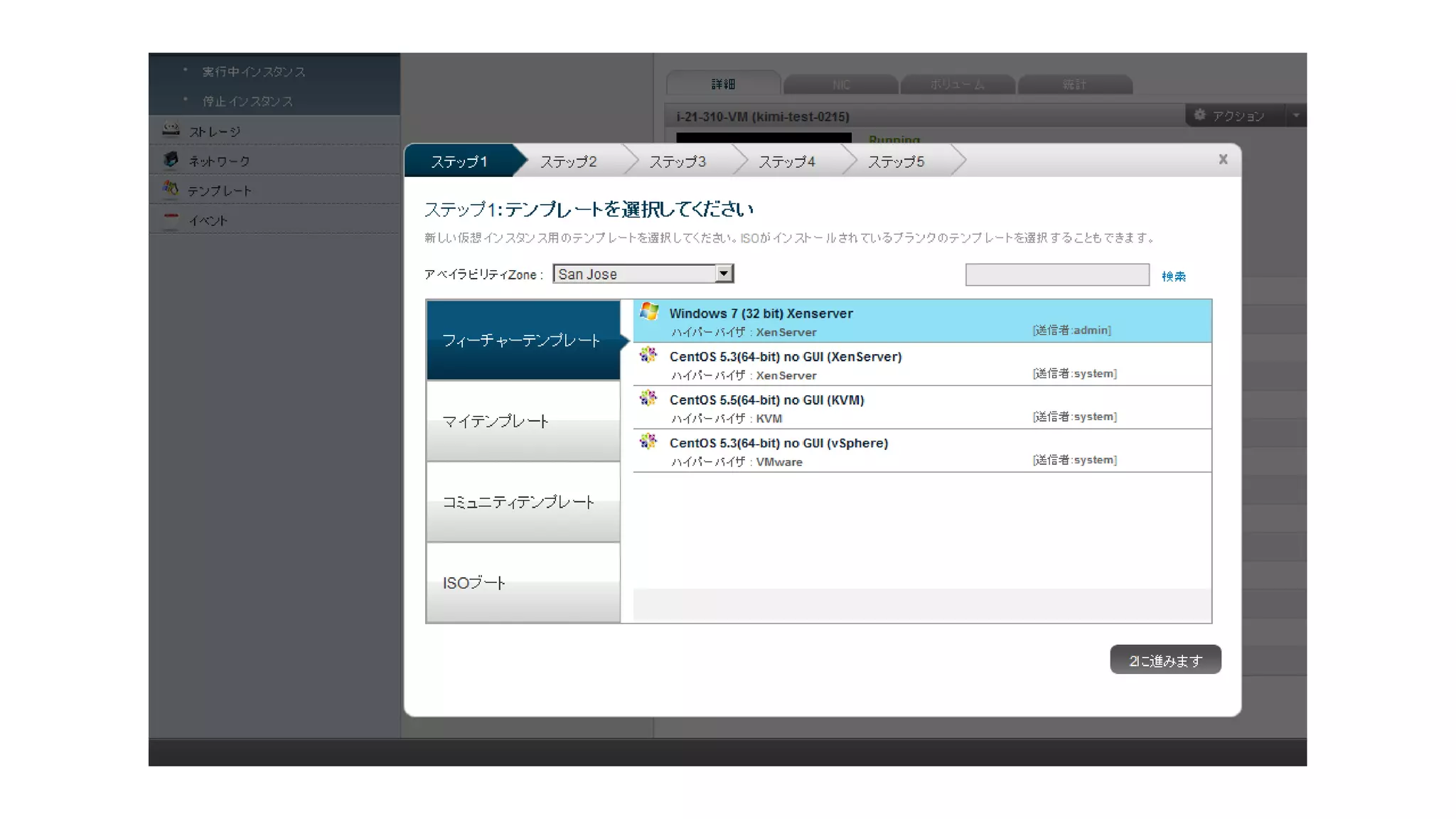Click the template search input field
Image resolution: width=1456 pixels, height=819 pixels.
click(x=1056, y=275)
